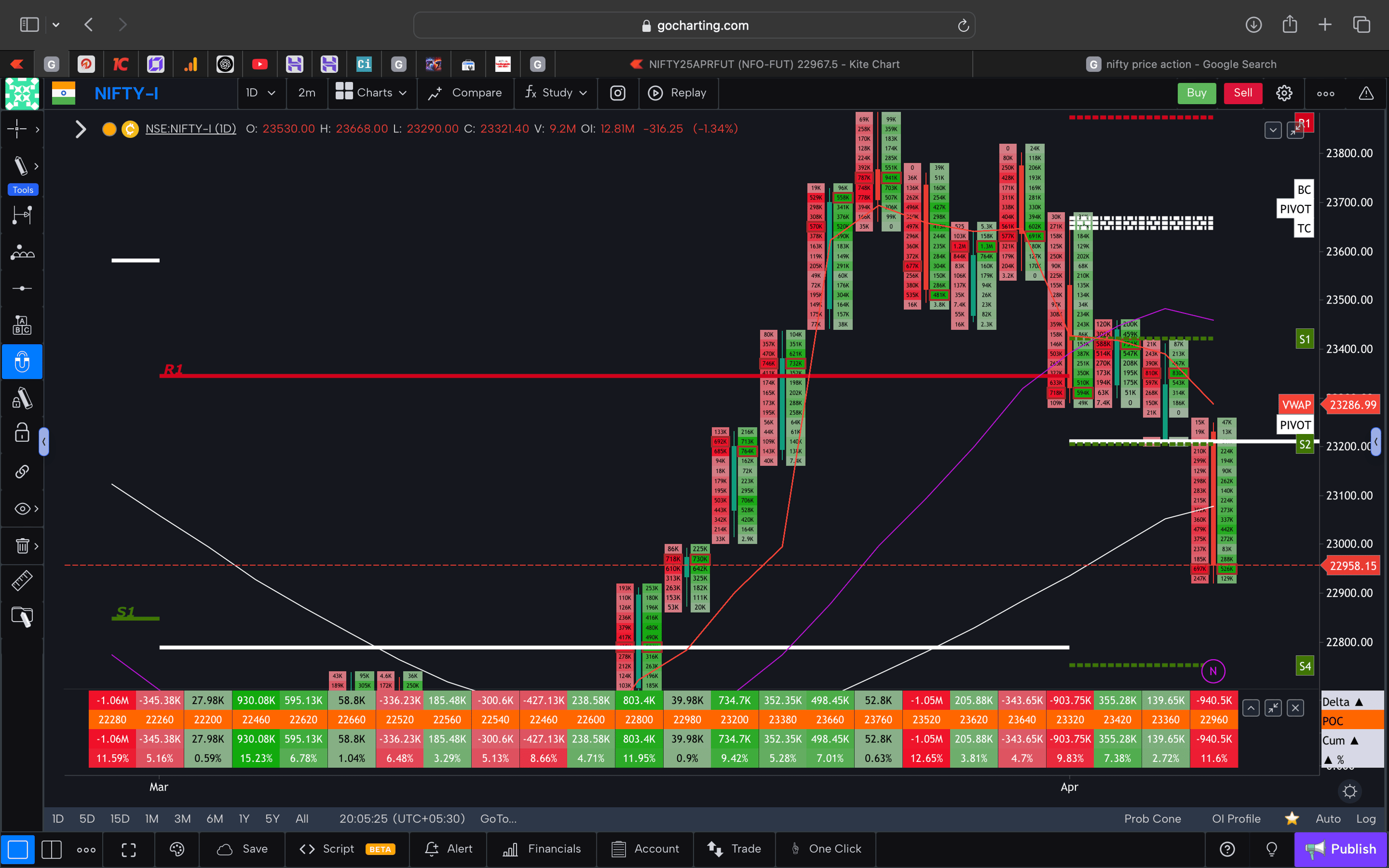Click the Instagram share snapshot icon
Viewport: 1389px width, 868px height.
click(x=618, y=93)
